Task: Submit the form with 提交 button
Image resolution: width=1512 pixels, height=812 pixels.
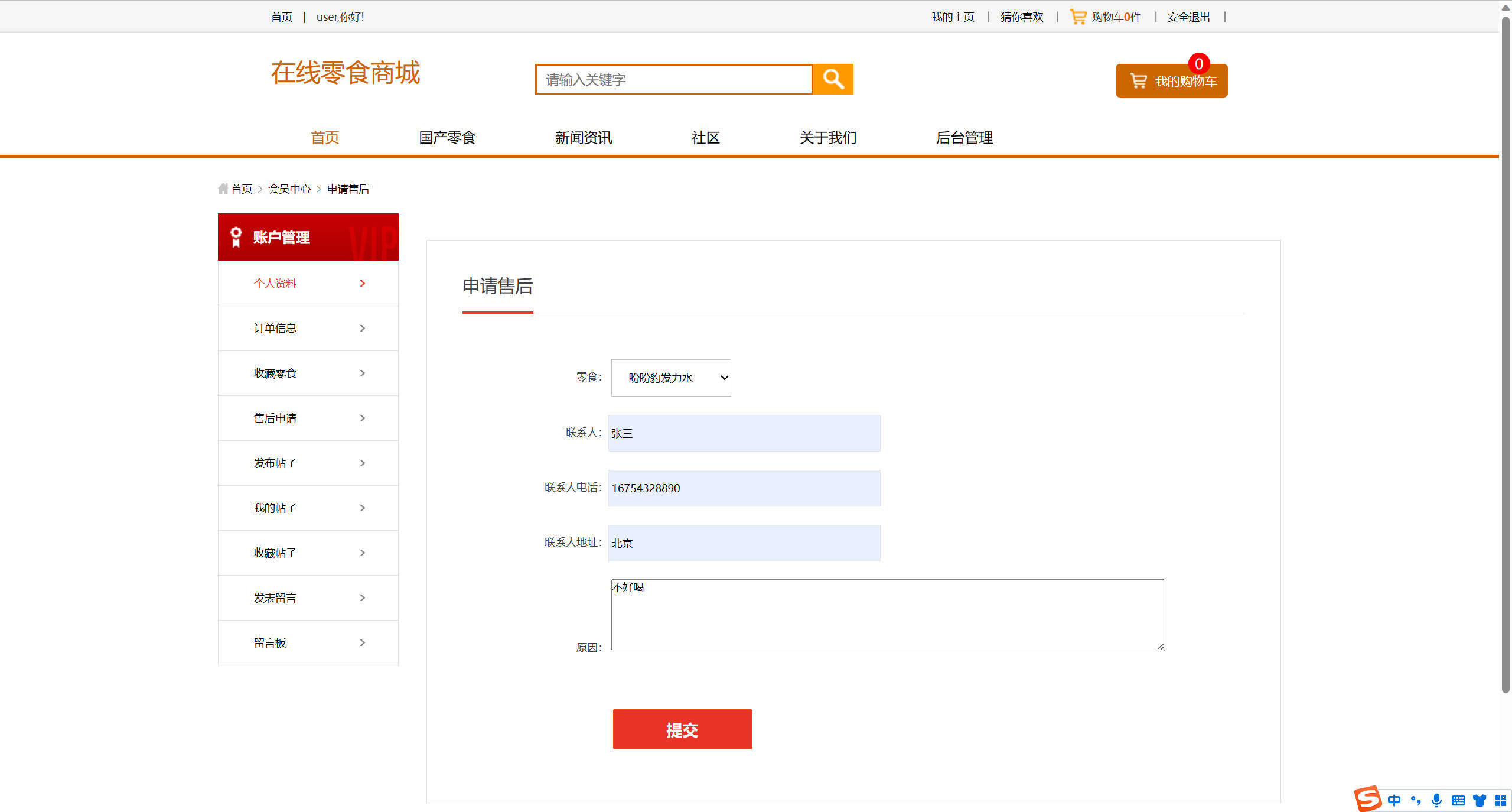Action: click(682, 729)
